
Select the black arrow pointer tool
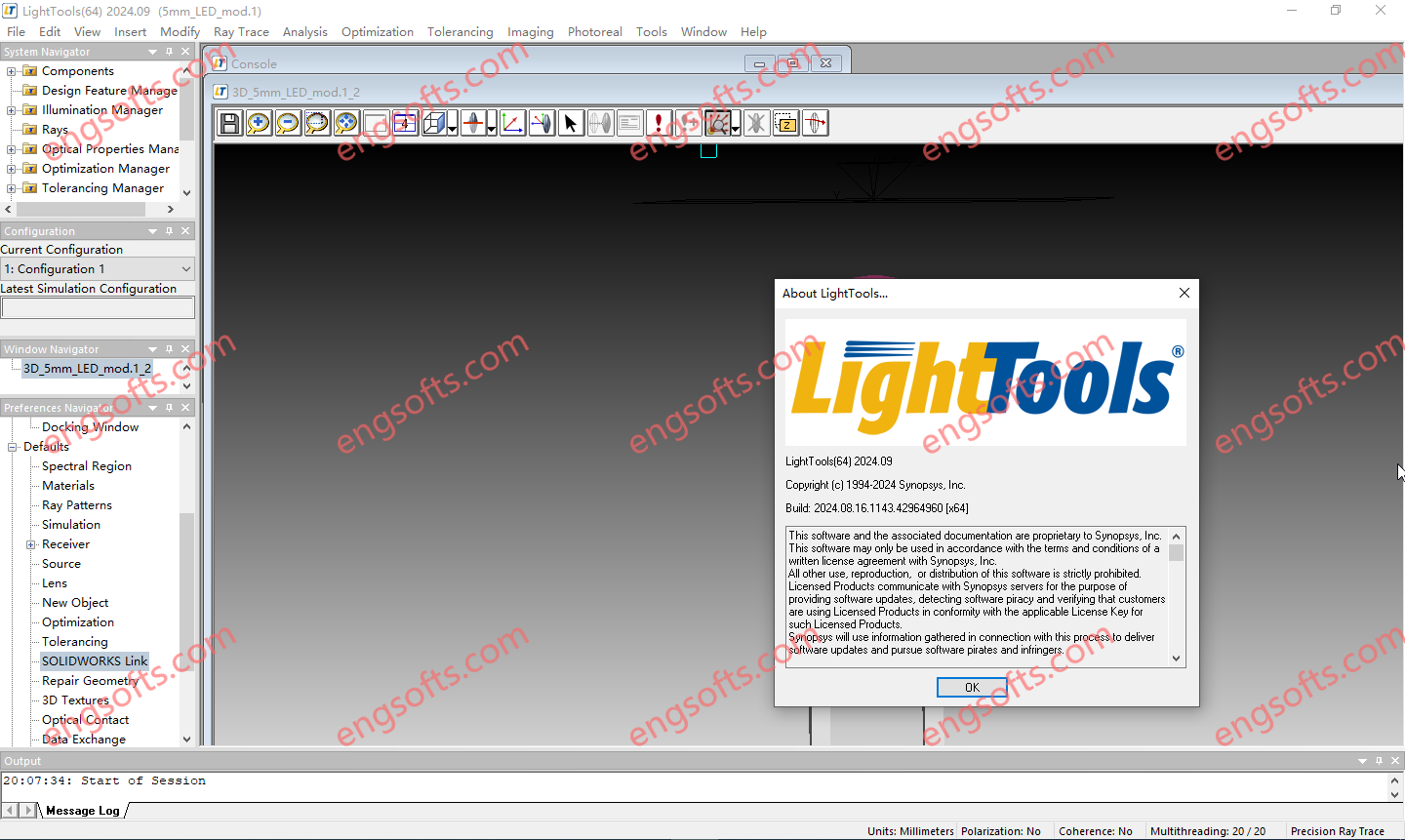(x=571, y=123)
